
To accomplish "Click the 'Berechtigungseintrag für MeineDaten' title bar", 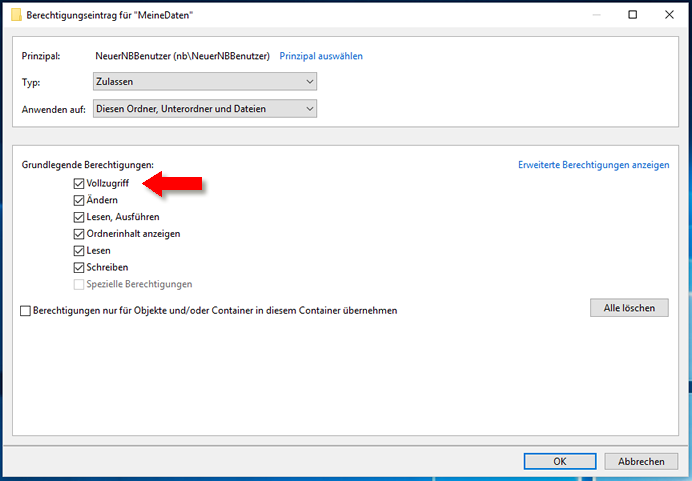I will 300,15.
